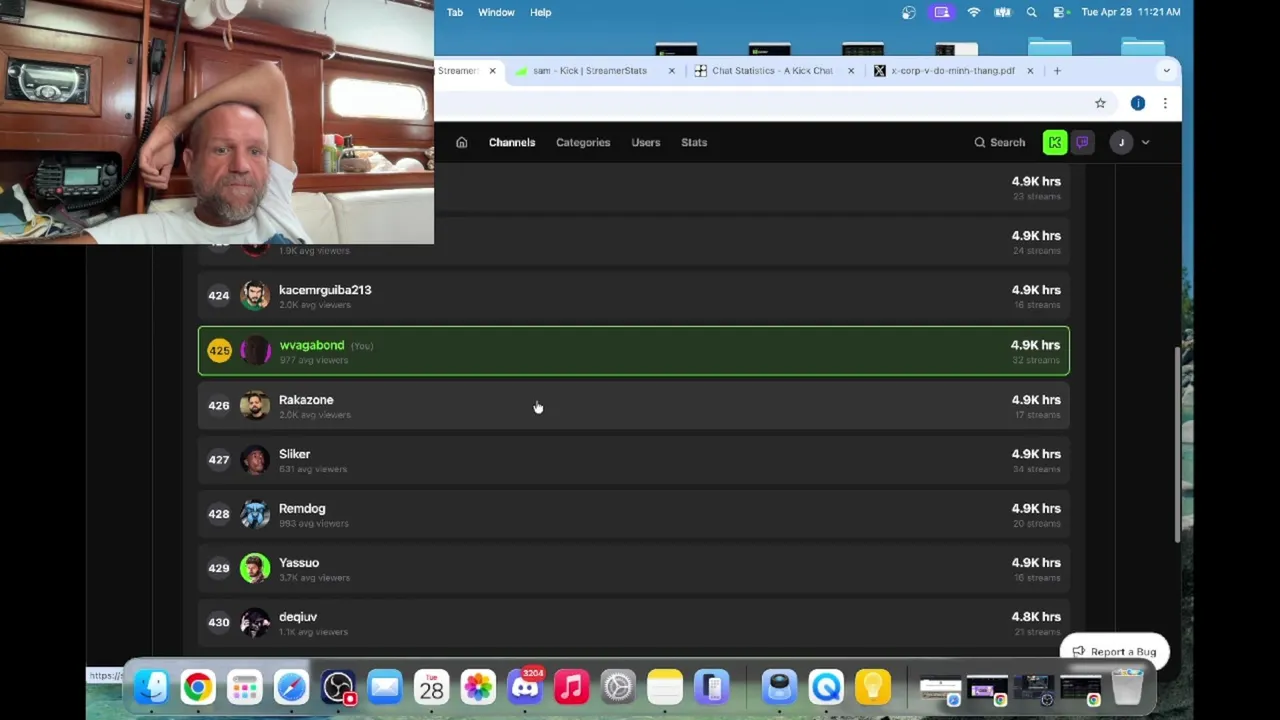The width and height of the screenshot is (1280, 720).
Task: Open QuickTime Player in the Dock
Action: pyautogui.click(x=826, y=687)
